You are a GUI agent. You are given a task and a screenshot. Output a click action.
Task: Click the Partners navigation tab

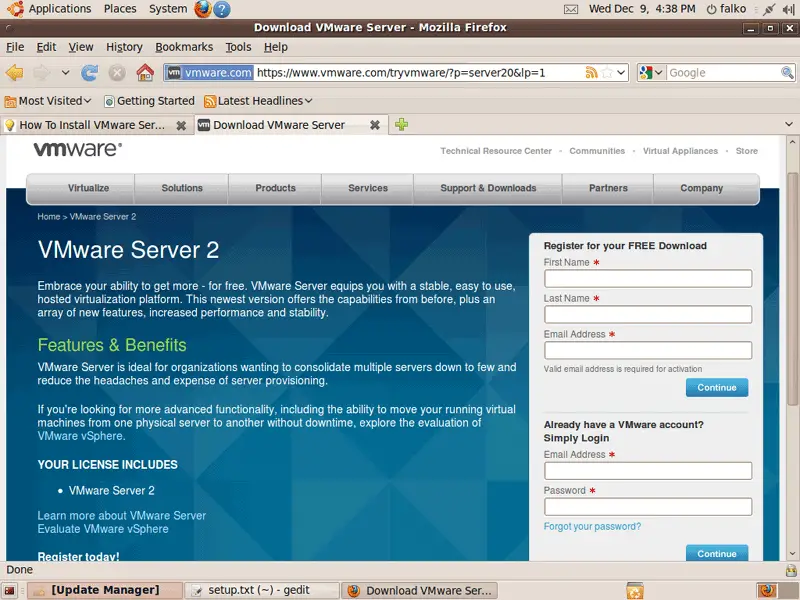point(608,188)
